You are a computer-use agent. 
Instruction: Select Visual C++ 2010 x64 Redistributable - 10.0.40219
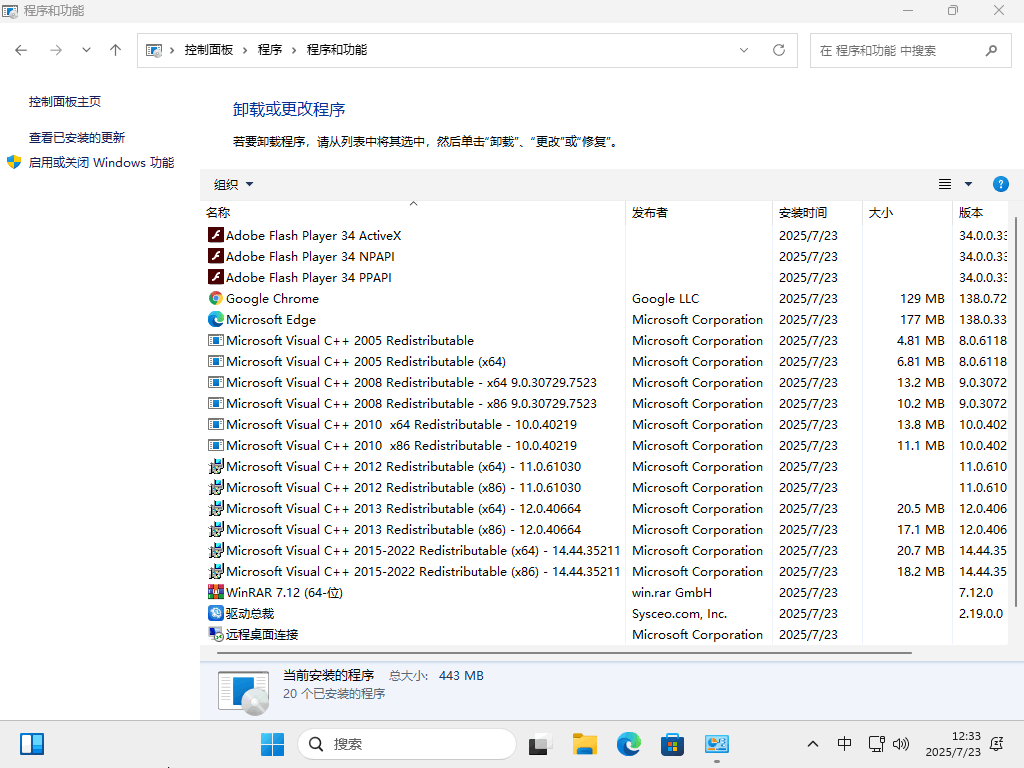pyautogui.click(x=607, y=424)
